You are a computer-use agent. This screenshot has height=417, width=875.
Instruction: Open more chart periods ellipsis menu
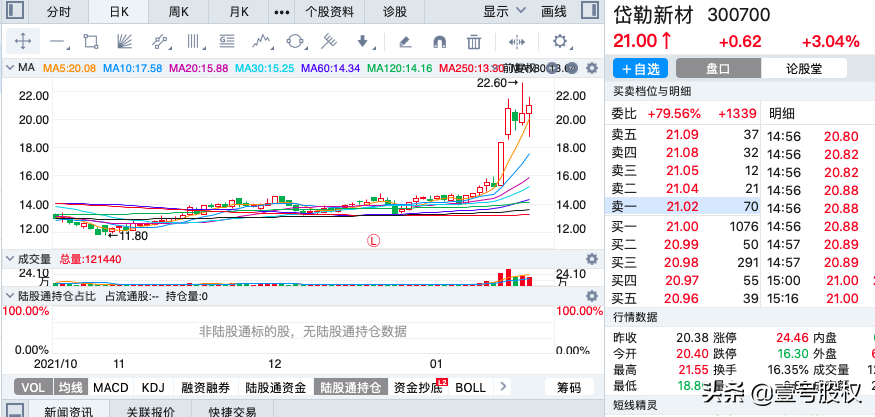pos(283,12)
